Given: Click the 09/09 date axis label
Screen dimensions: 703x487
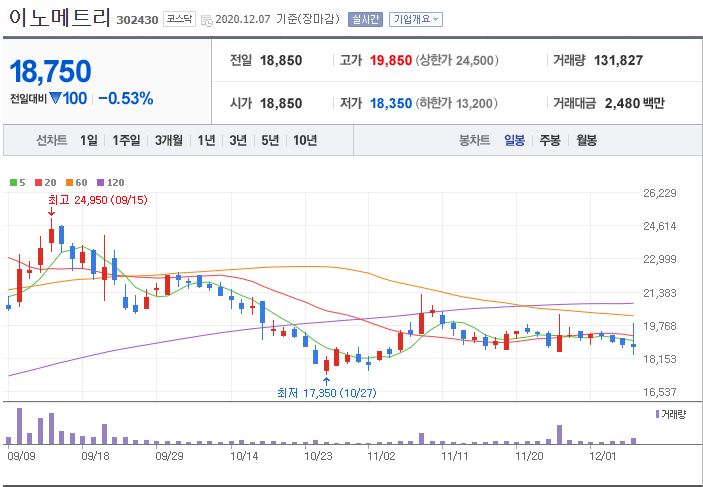Looking at the screenshot, I should (x=22, y=456).
